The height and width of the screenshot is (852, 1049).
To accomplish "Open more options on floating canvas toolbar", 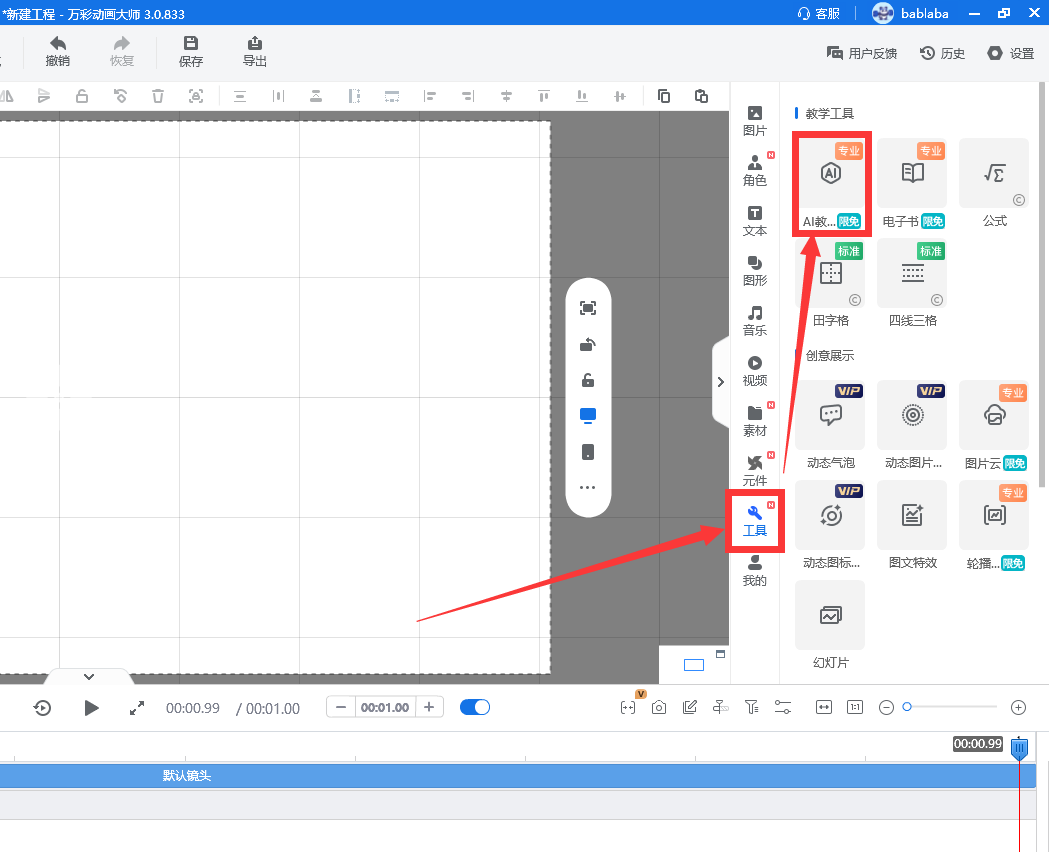I will coord(588,488).
